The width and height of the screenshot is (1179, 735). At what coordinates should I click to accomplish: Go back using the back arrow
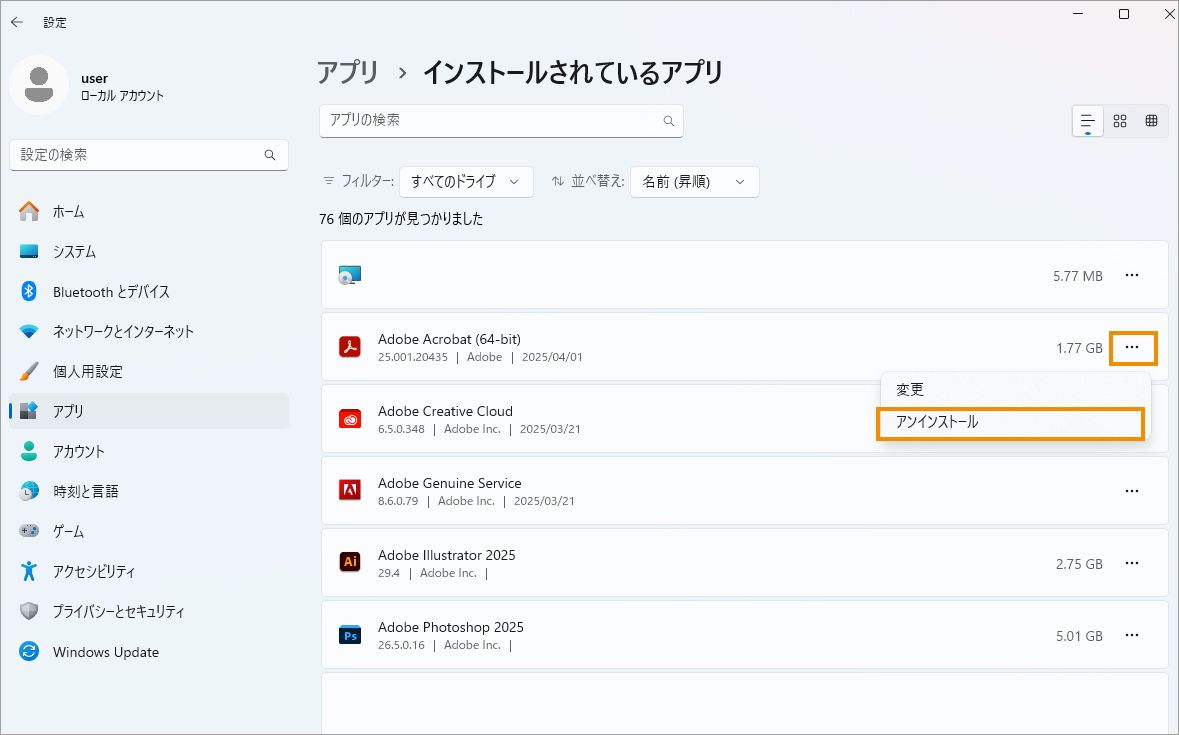click(17, 21)
